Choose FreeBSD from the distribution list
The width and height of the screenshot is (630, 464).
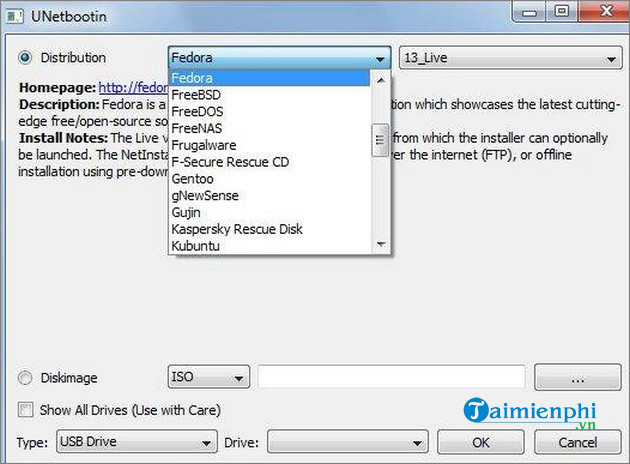(x=196, y=95)
